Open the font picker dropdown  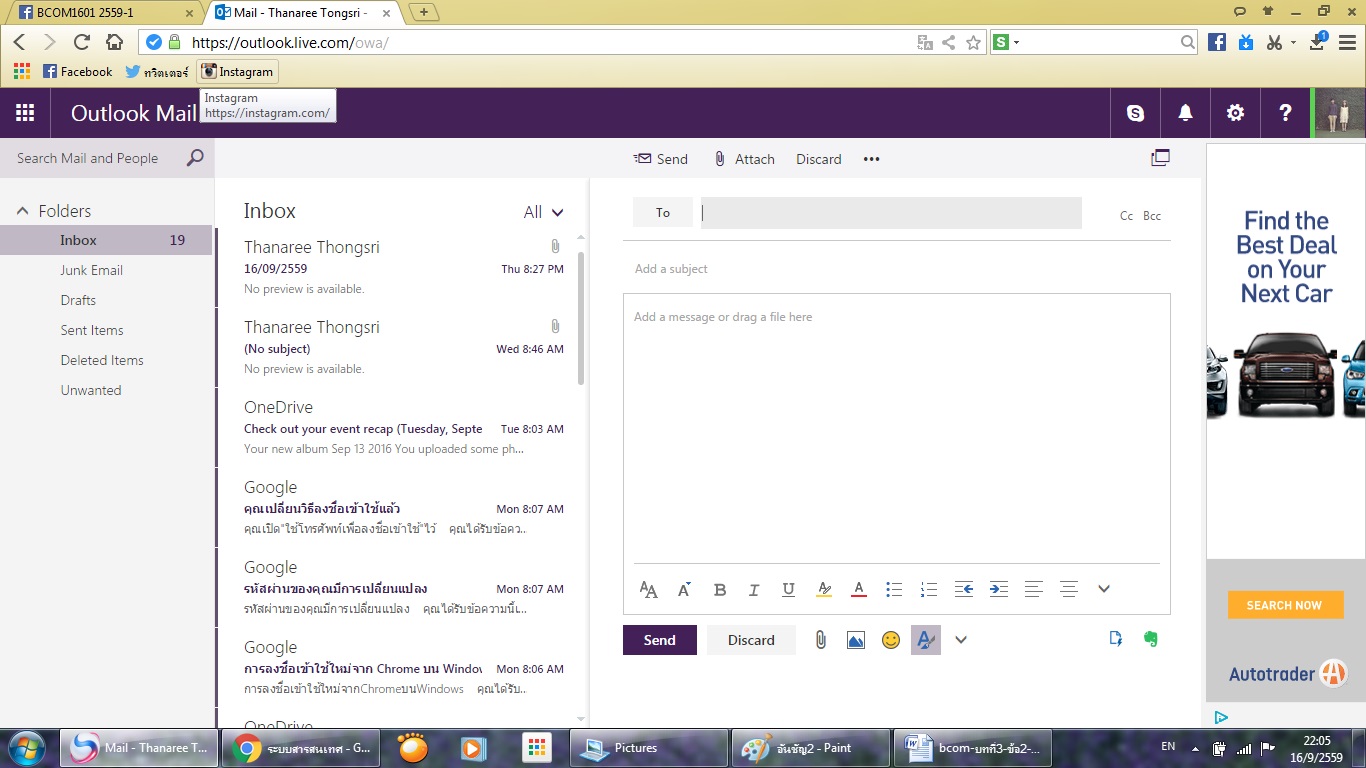[649, 590]
